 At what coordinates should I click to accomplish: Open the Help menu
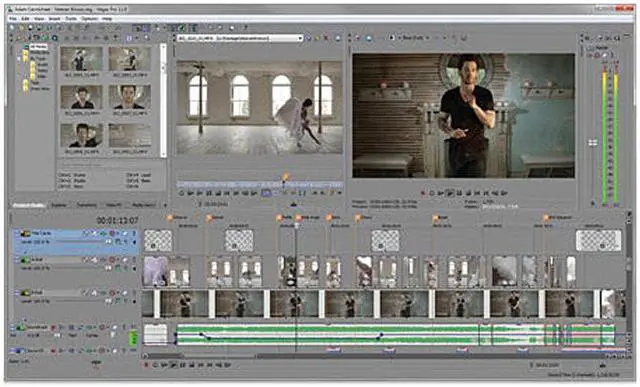[x=107, y=19]
